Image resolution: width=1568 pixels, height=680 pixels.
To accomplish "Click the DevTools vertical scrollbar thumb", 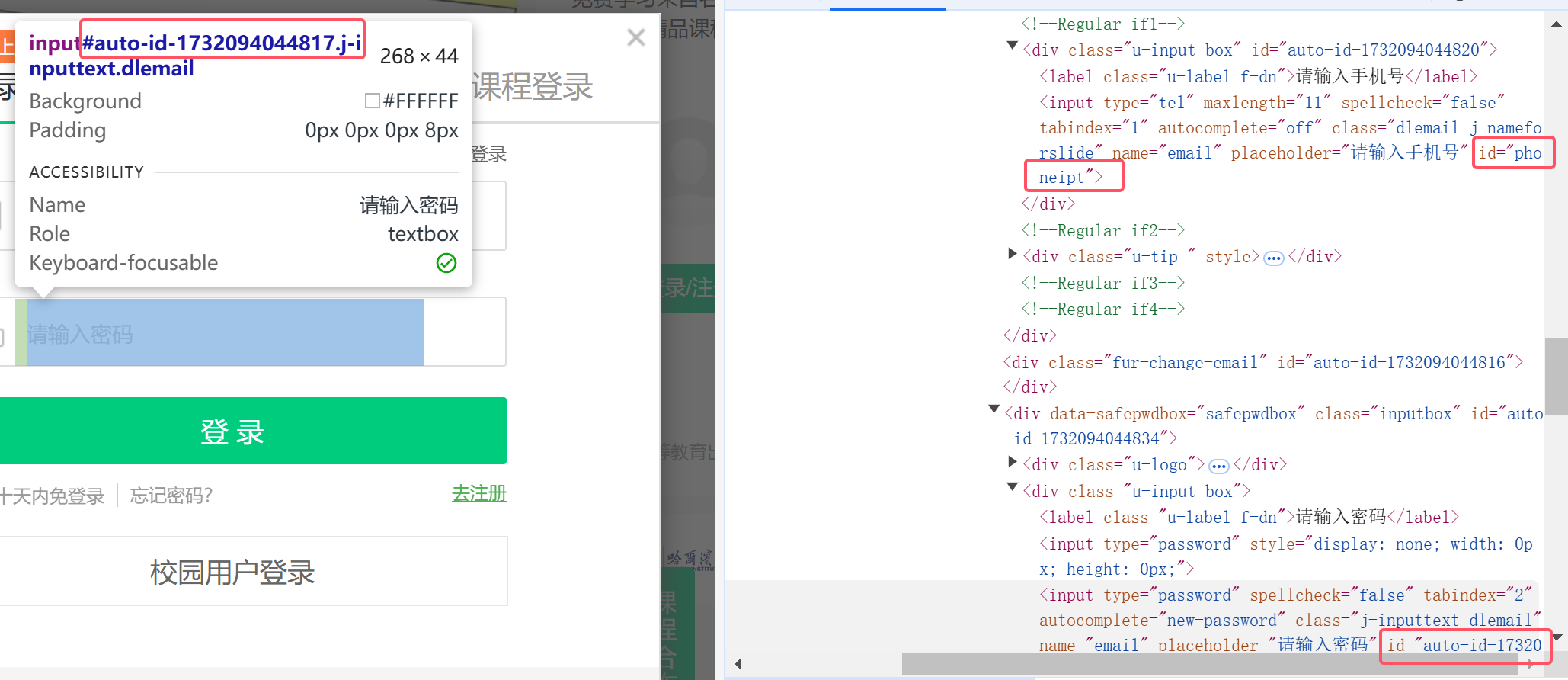I will pyautogui.click(x=1557, y=376).
